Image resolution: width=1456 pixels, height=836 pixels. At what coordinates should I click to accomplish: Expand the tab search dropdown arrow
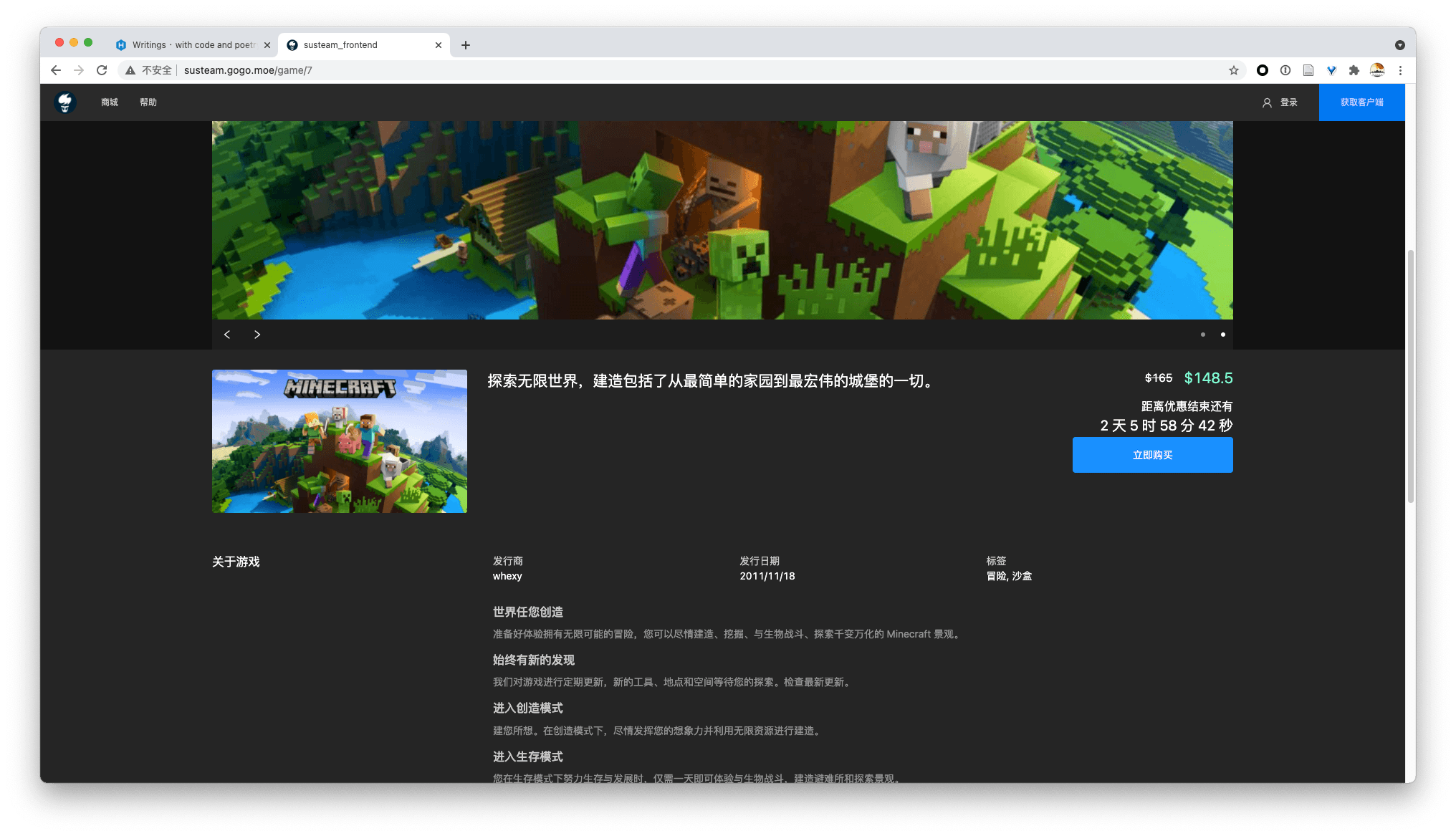[1399, 45]
